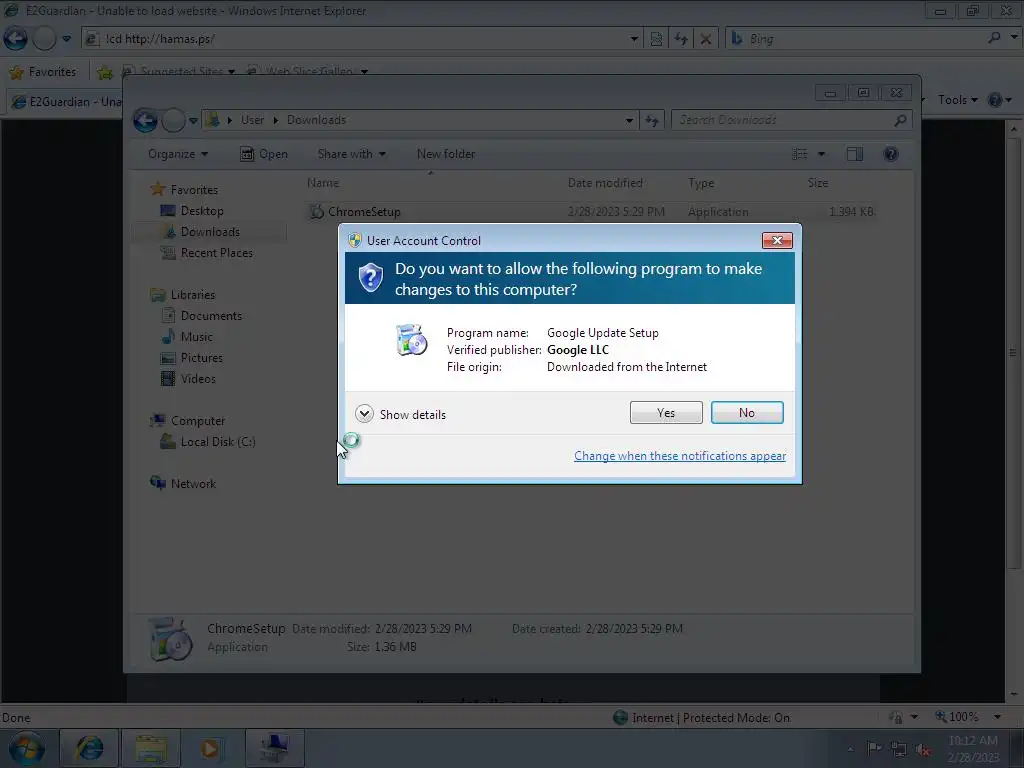Click the add to favorites bar star icon
The image size is (1024, 768).
(x=104, y=72)
